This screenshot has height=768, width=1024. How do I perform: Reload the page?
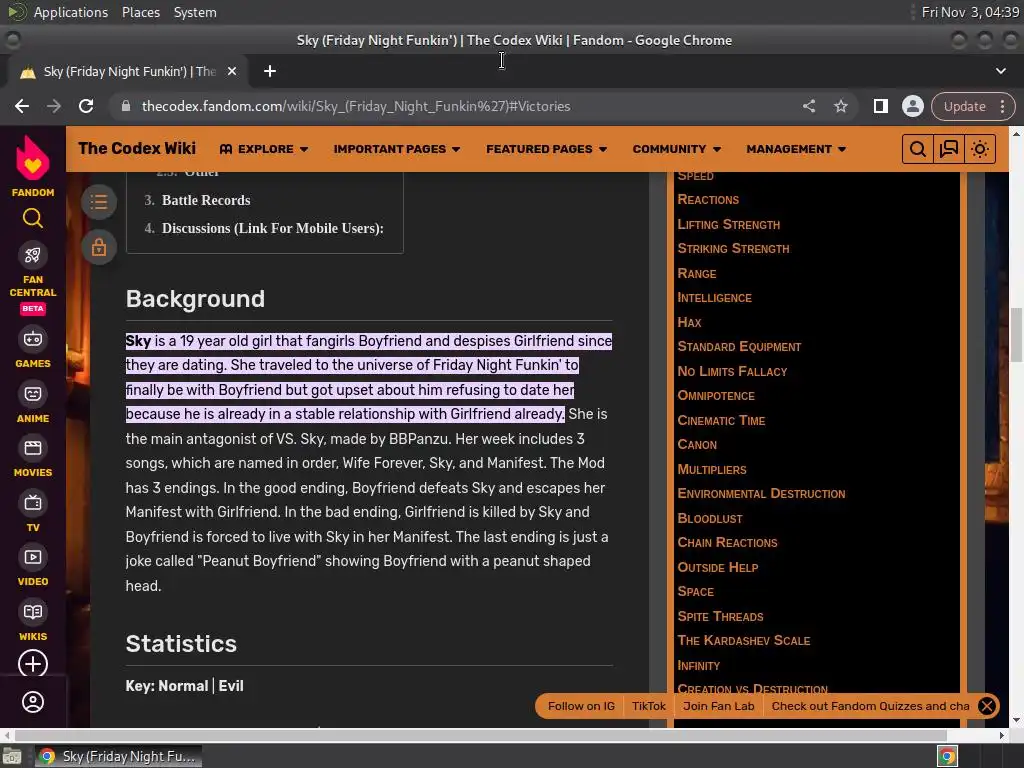(86, 106)
